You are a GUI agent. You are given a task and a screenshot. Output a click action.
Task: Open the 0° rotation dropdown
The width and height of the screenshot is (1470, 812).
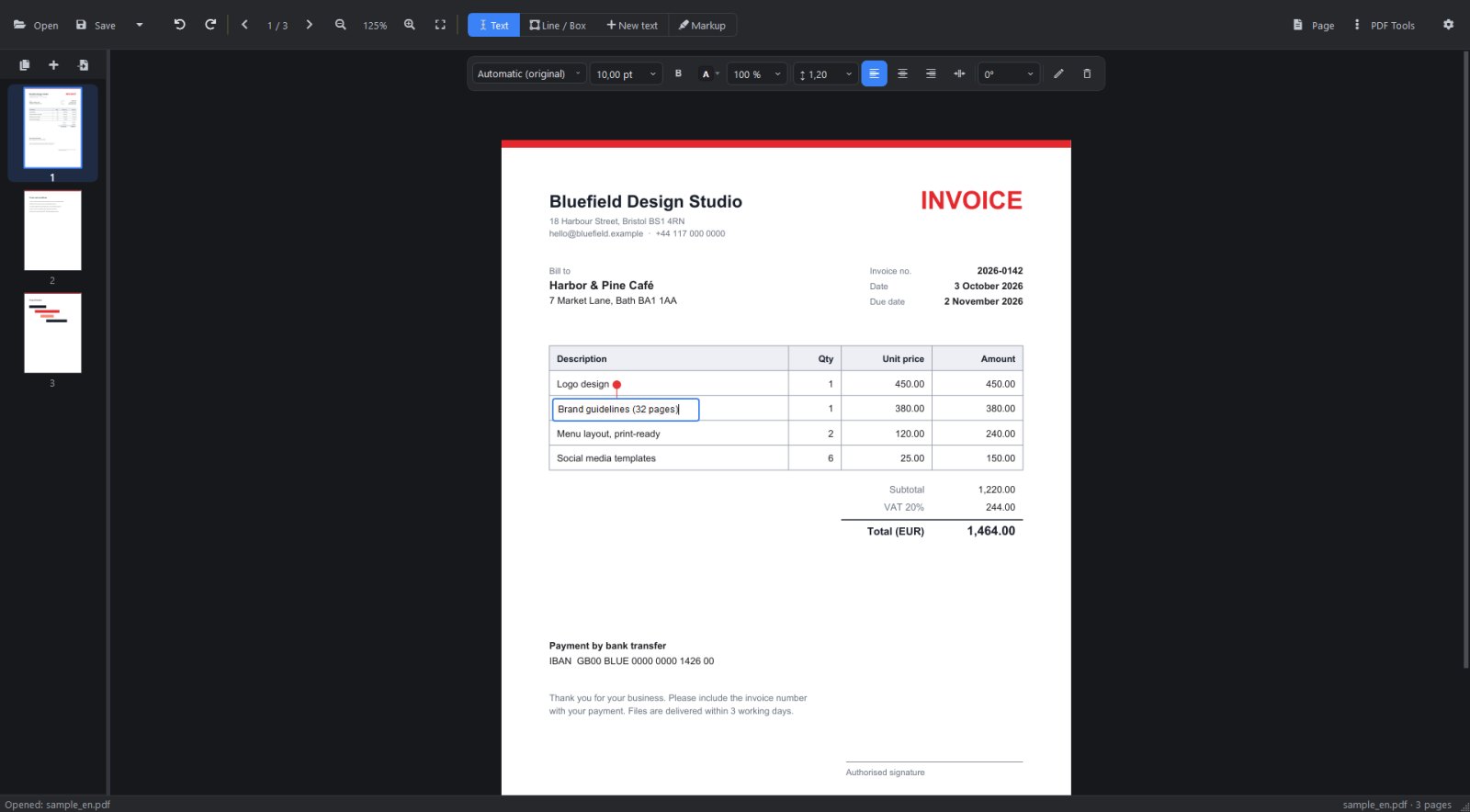coord(1009,73)
